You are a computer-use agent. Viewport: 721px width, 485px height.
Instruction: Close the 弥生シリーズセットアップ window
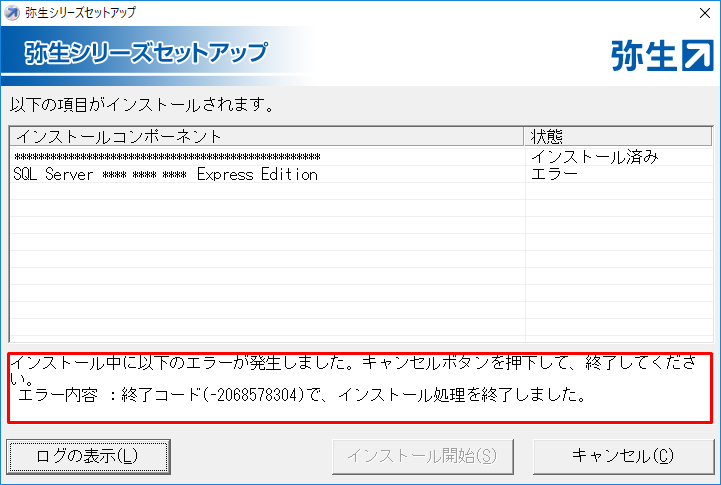pos(705,13)
